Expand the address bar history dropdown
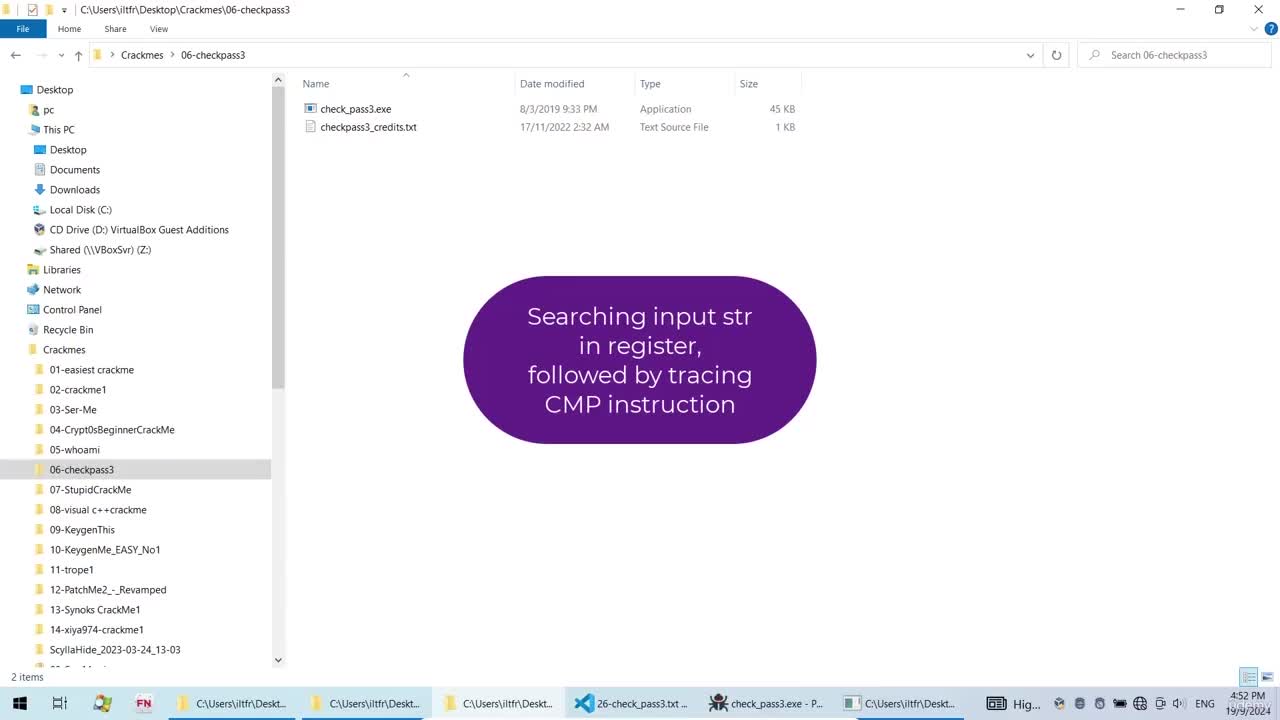Image resolution: width=1280 pixels, height=720 pixels. click(x=1030, y=55)
